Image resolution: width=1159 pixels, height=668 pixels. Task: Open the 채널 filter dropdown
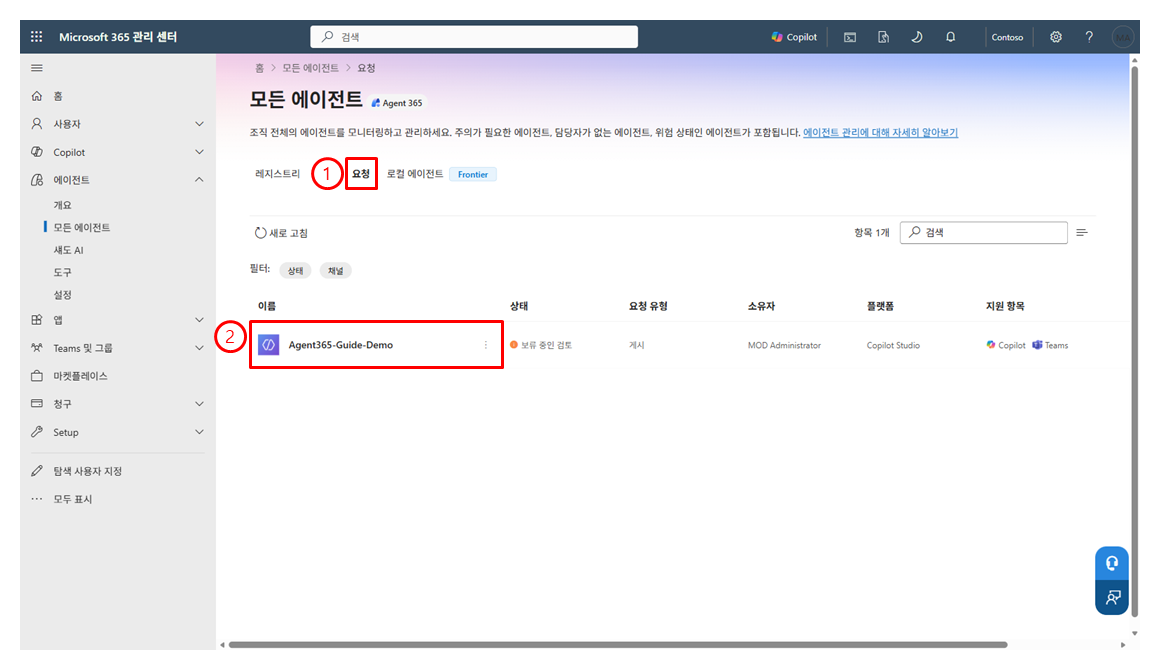pyautogui.click(x=336, y=270)
